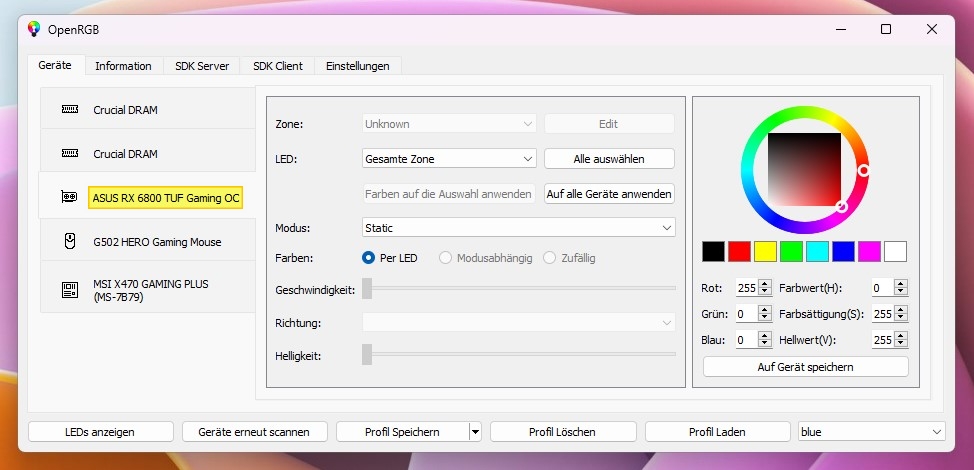Click the Edit zone button
This screenshot has width=974, height=470.
[x=609, y=124]
